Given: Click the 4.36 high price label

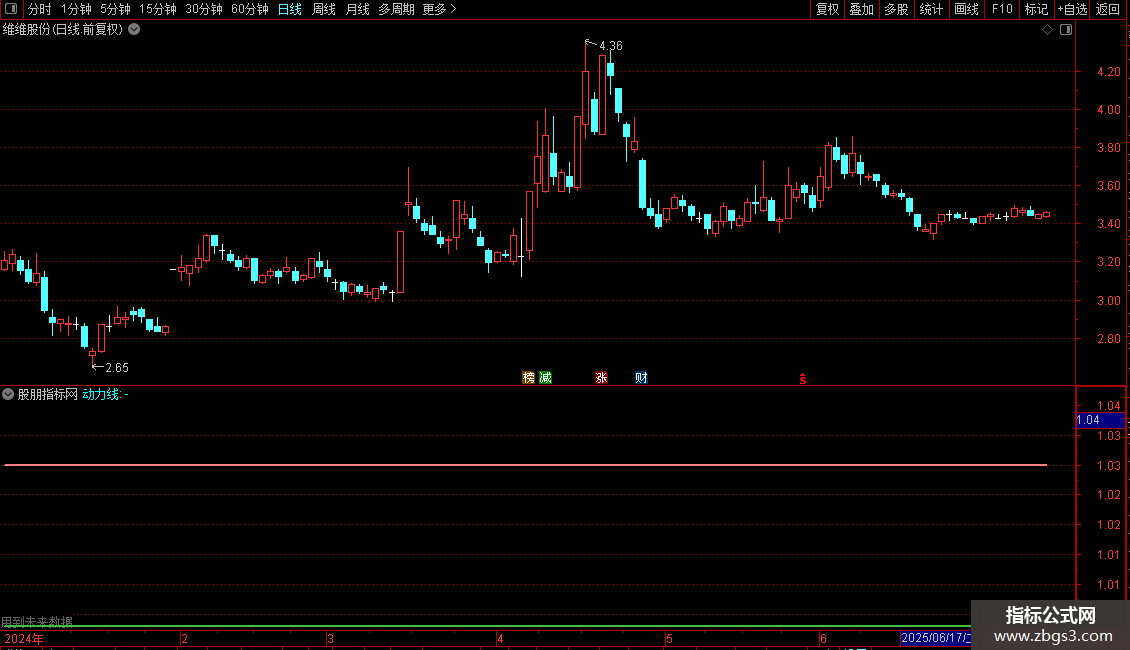Looking at the screenshot, I should [610, 45].
